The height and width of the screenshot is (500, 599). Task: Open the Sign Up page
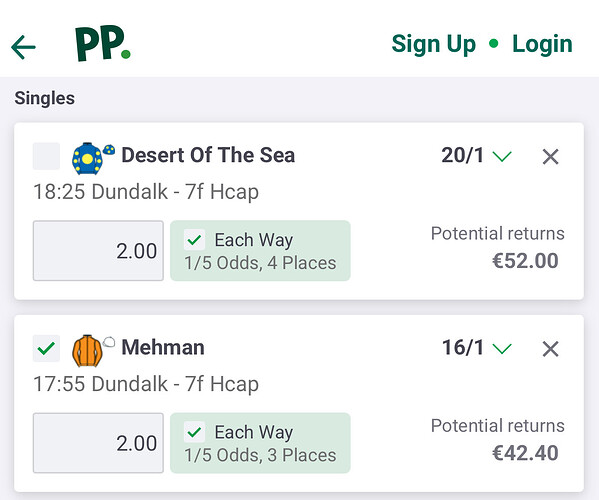(x=434, y=44)
